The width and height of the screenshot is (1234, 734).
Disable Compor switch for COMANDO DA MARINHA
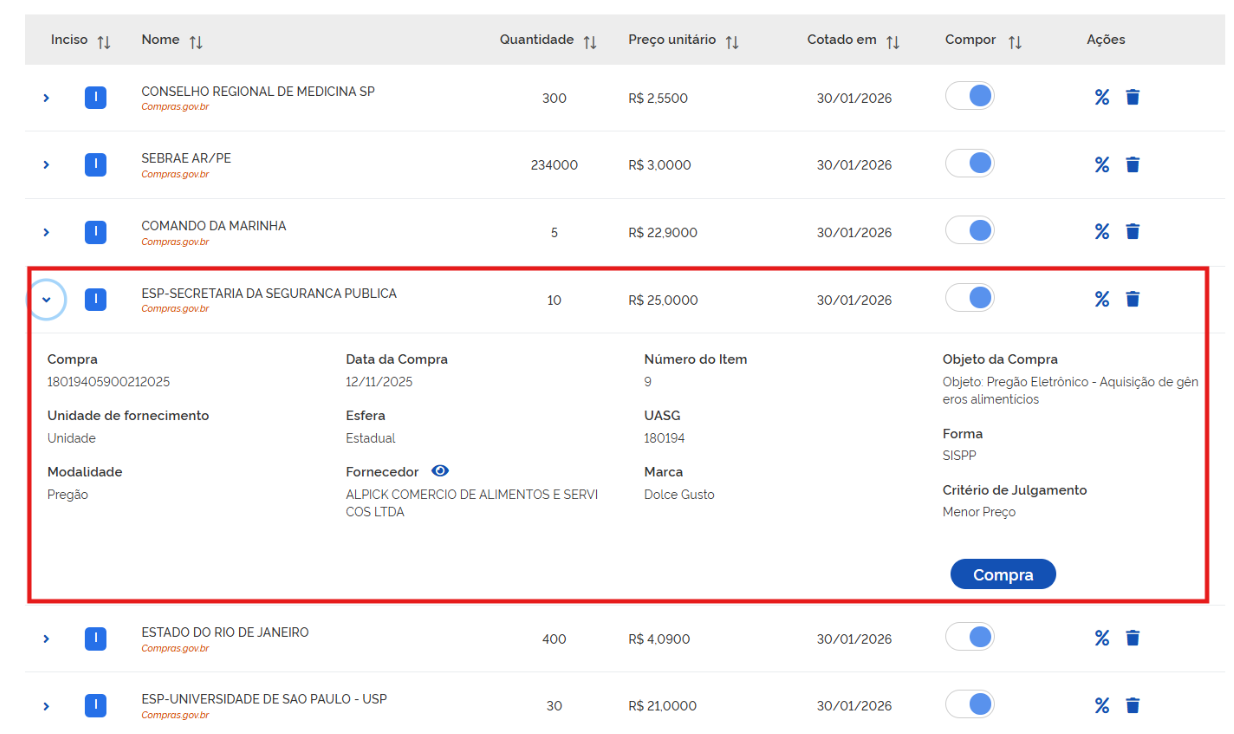pos(969,231)
